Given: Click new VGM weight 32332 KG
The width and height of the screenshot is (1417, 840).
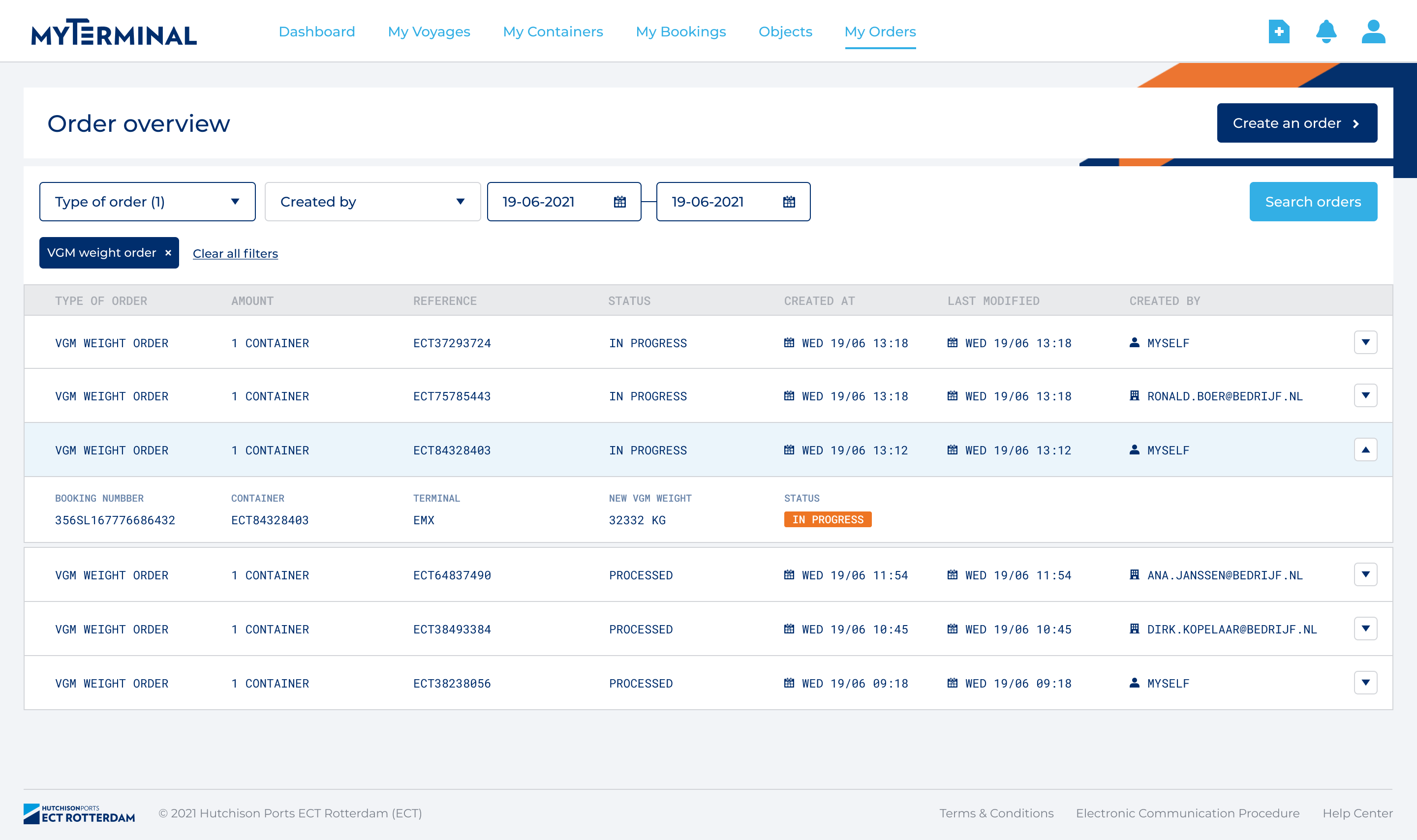Looking at the screenshot, I should (x=637, y=520).
